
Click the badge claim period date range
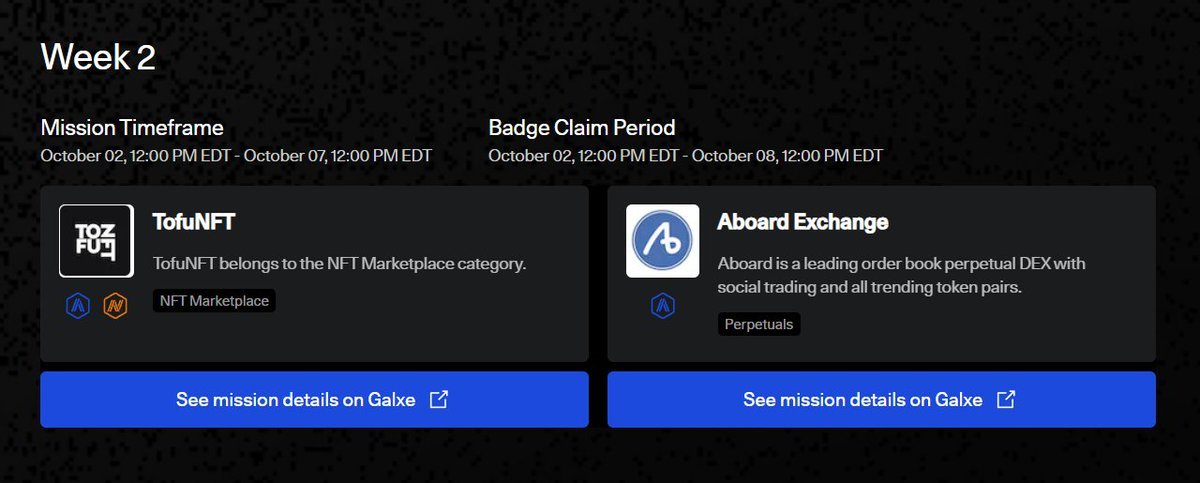(x=685, y=156)
